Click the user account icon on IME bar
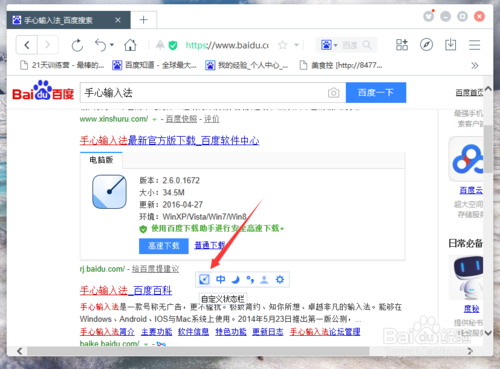This screenshot has height=369, width=500. pos(264,279)
